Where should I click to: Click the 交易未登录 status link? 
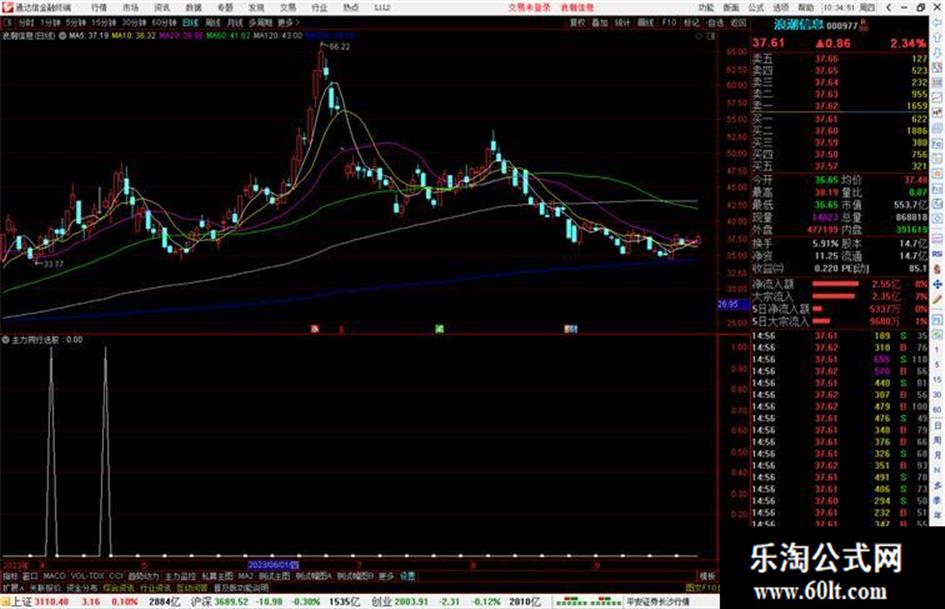pos(529,8)
